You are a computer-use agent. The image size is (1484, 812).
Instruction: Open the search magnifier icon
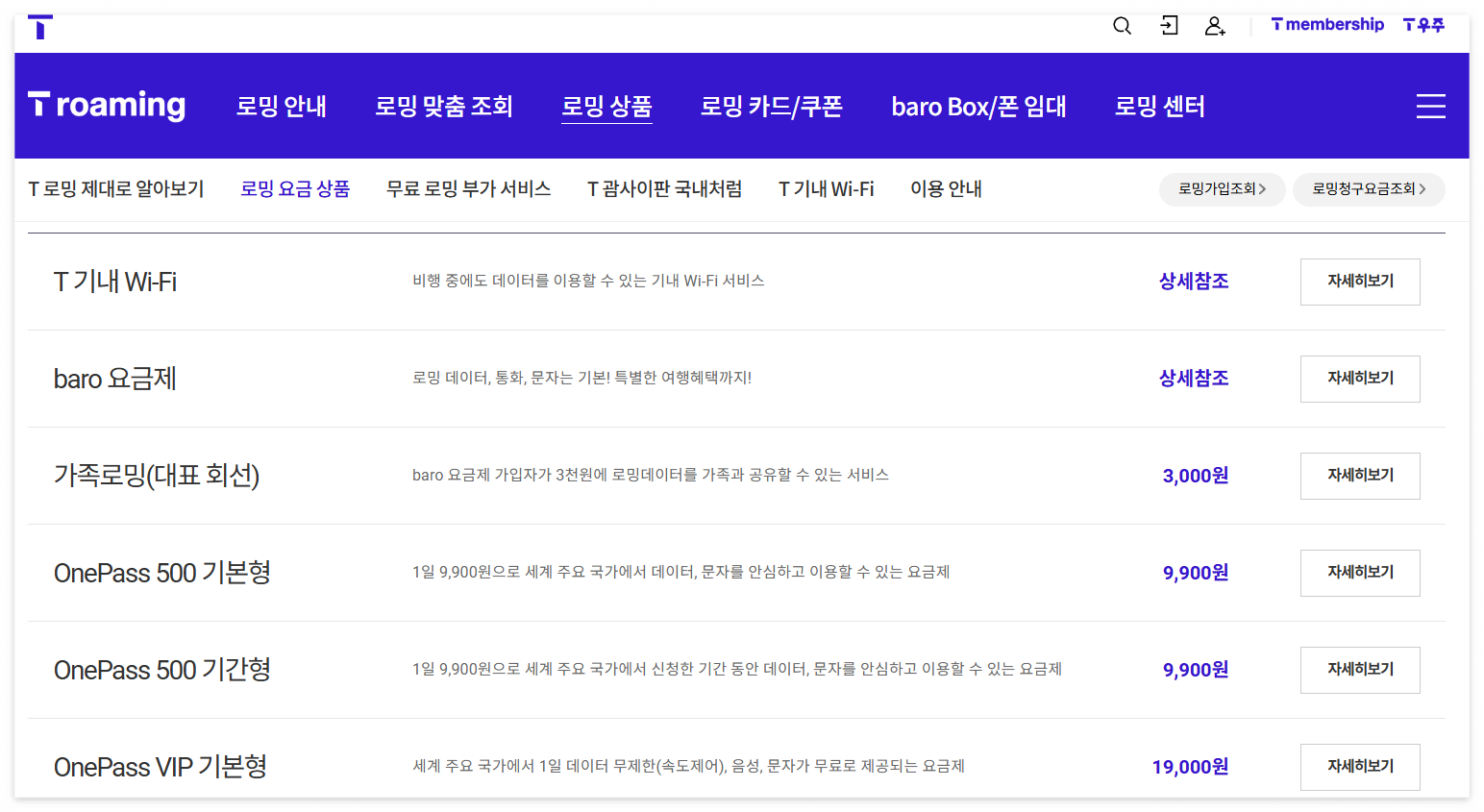(1122, 26)
